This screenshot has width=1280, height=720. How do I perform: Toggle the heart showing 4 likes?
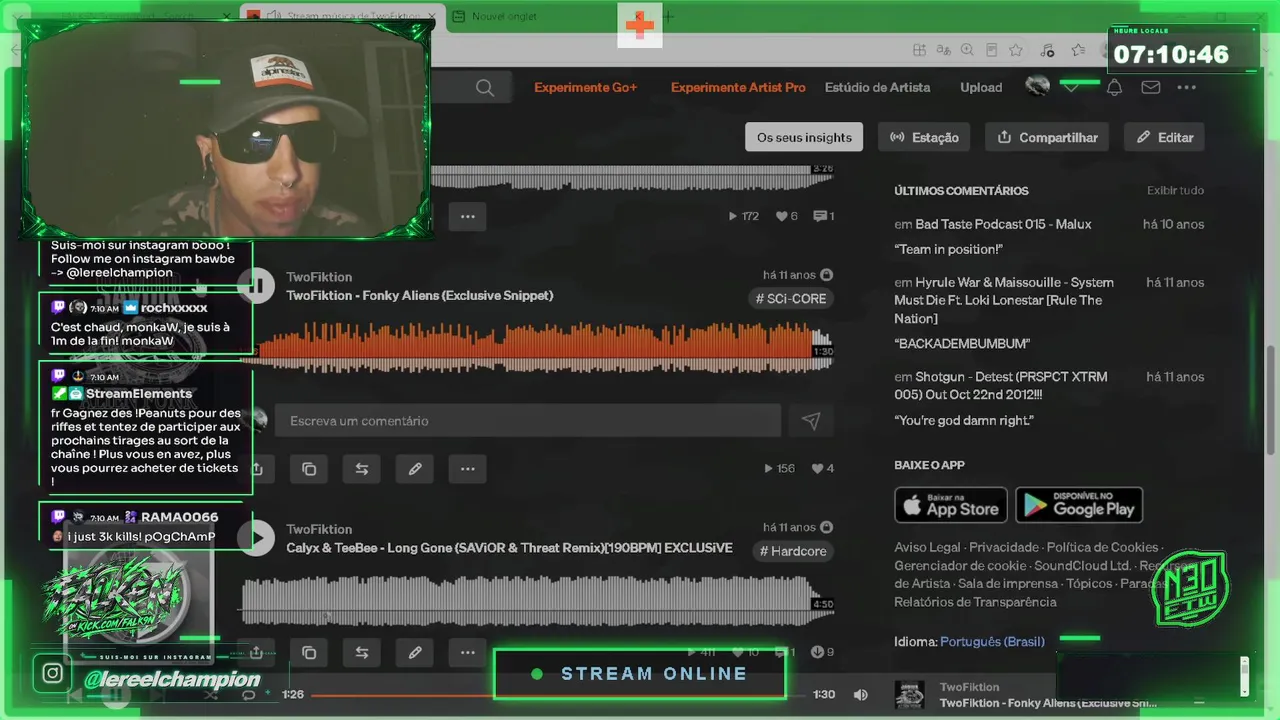[x=817, y=468]
